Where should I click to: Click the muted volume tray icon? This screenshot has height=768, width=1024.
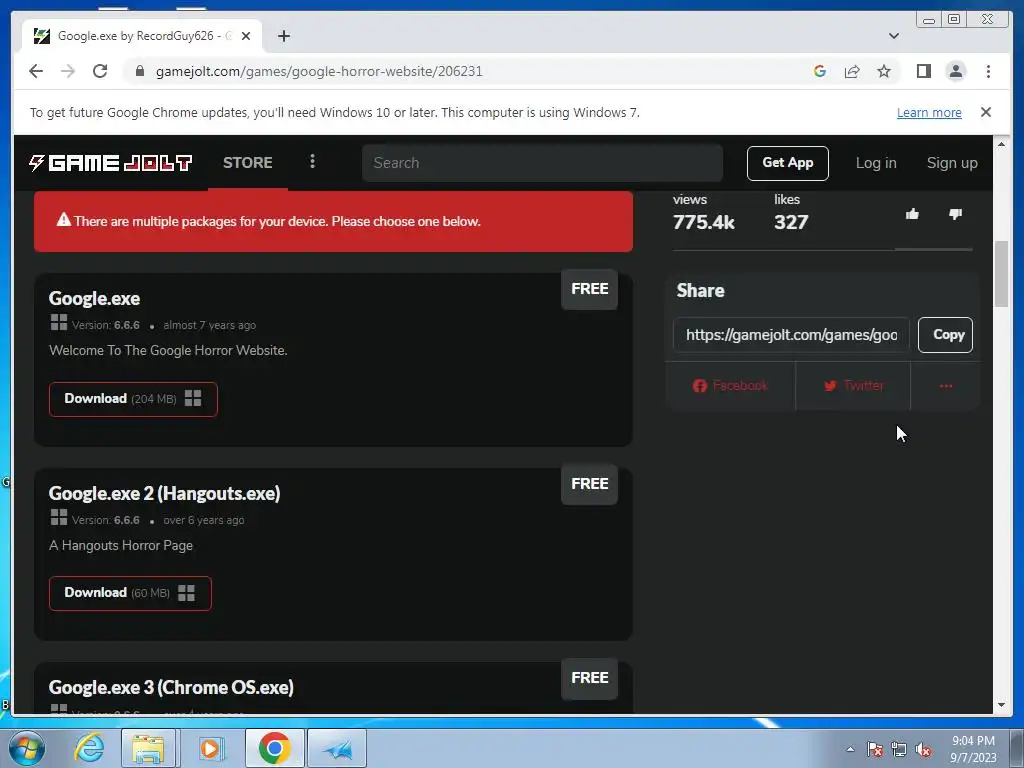[x=923, y=749]
